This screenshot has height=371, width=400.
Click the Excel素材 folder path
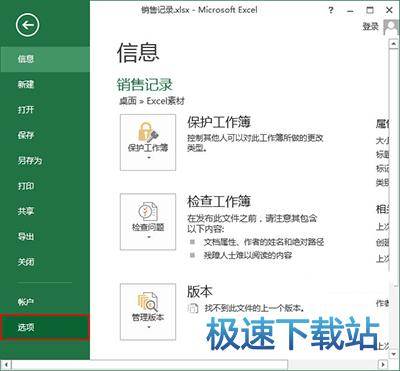point(165,101)
